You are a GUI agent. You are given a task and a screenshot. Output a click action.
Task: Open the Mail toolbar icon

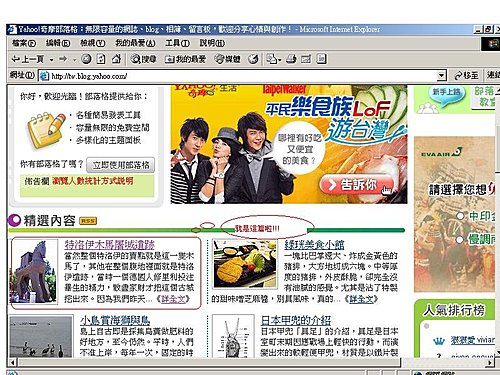coord(272,59)
